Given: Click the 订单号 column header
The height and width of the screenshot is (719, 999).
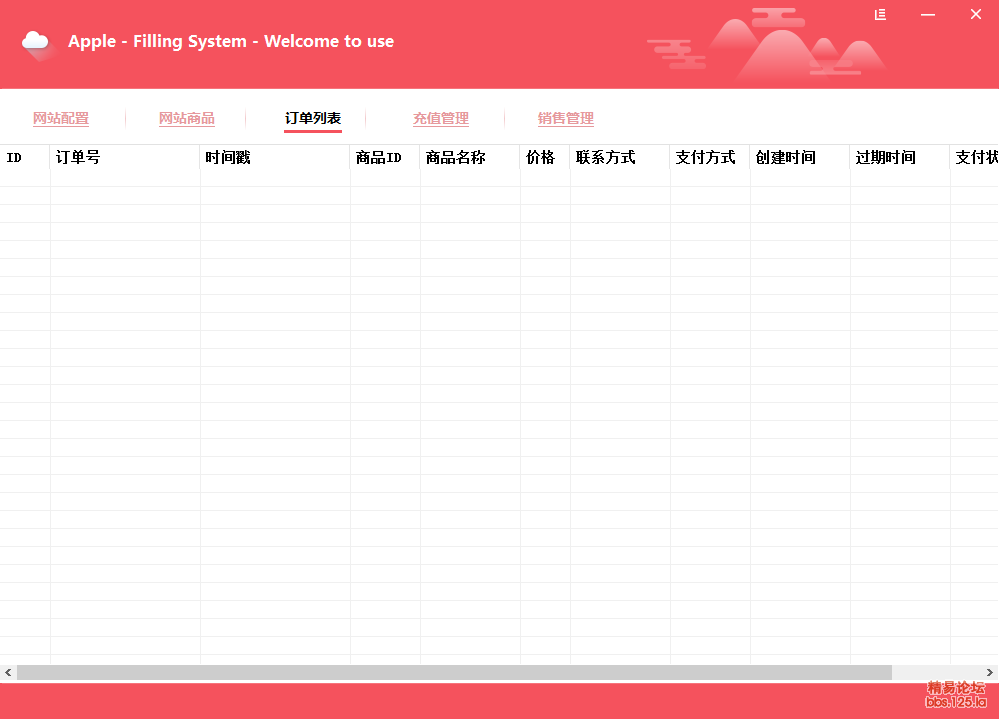Looking at the screenshot, I should [x=124, y=158].
